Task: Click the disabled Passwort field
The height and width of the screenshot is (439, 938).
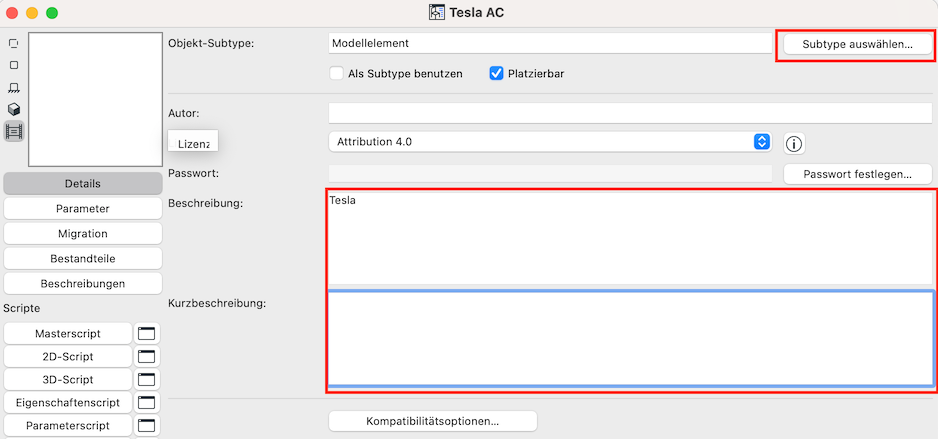Action: point(550,173)
